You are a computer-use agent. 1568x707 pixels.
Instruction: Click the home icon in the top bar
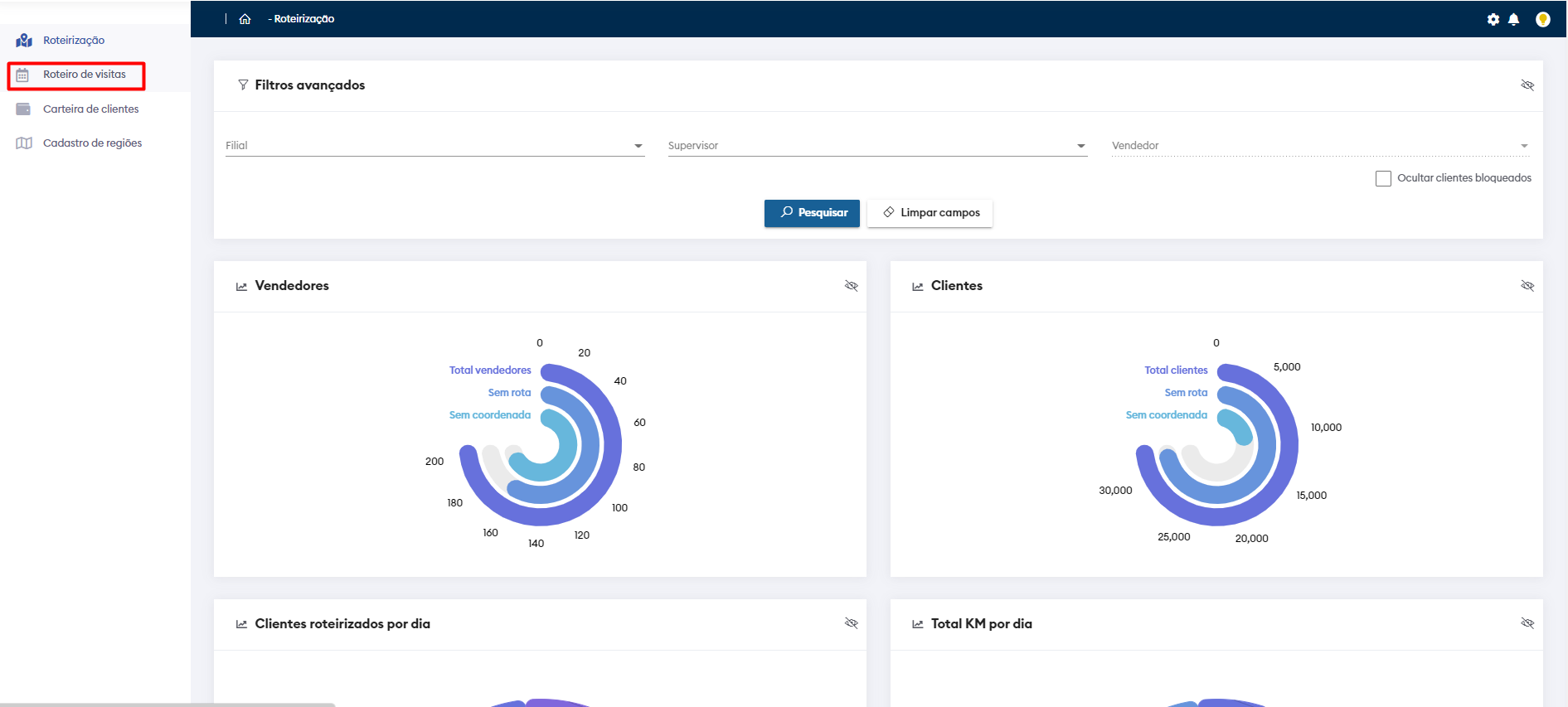click(245, 19)
